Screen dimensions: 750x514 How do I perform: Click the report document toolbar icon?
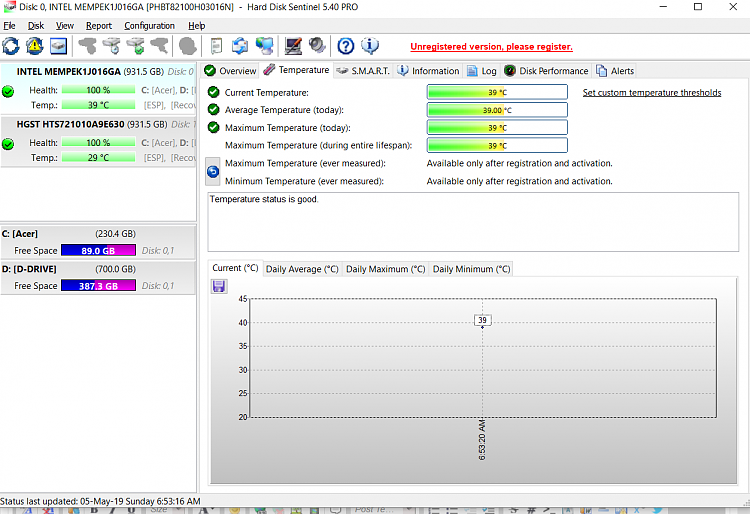point(216,46)
